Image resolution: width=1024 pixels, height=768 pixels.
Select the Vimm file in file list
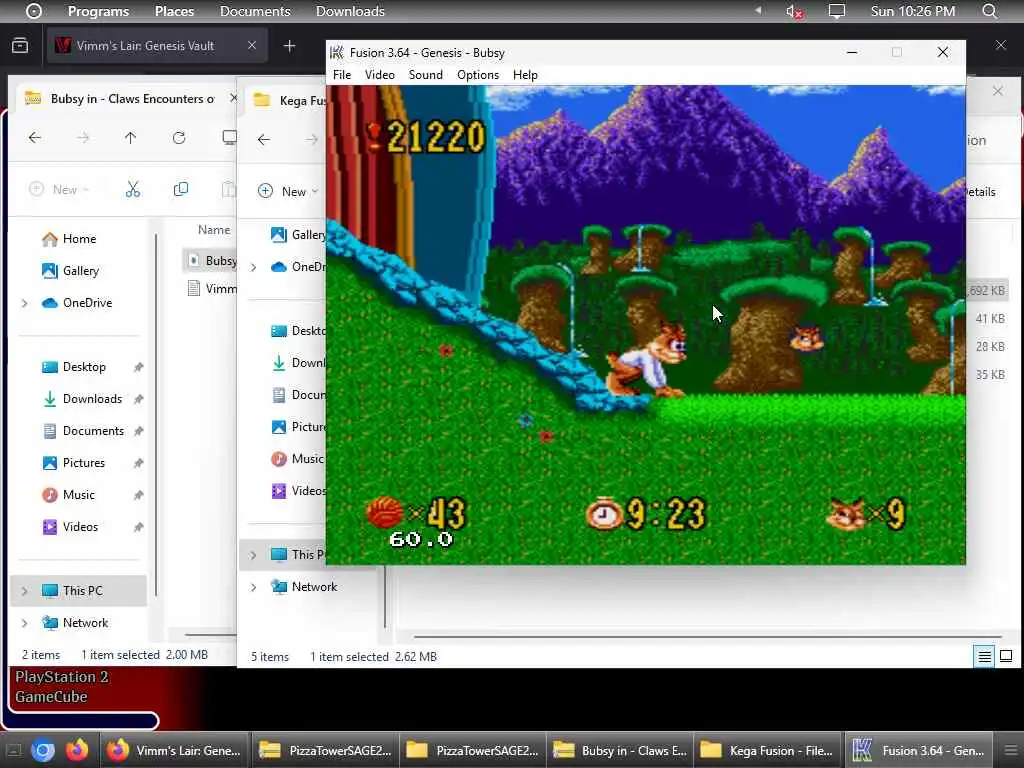pyautogui.click(x=210, y=289)
